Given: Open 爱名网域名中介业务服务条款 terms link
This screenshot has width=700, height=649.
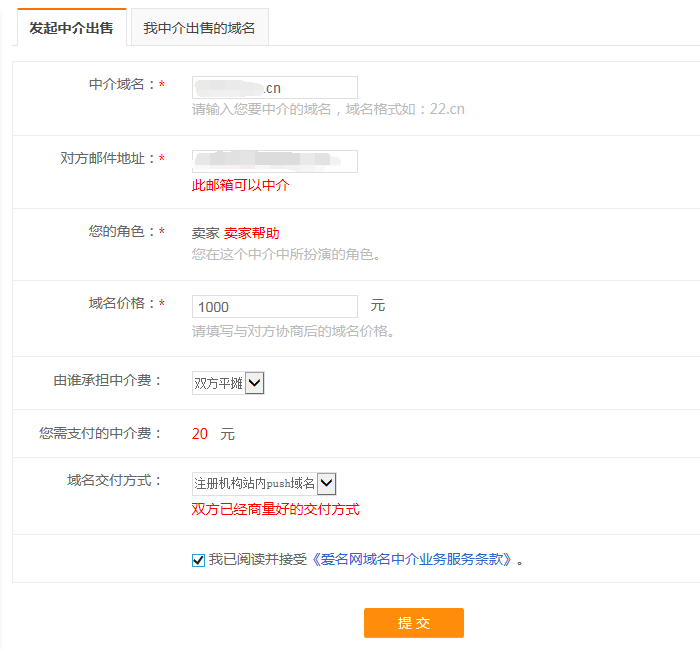Looking at the screenshot, I should pyautogui.click(x=418, y=560).
